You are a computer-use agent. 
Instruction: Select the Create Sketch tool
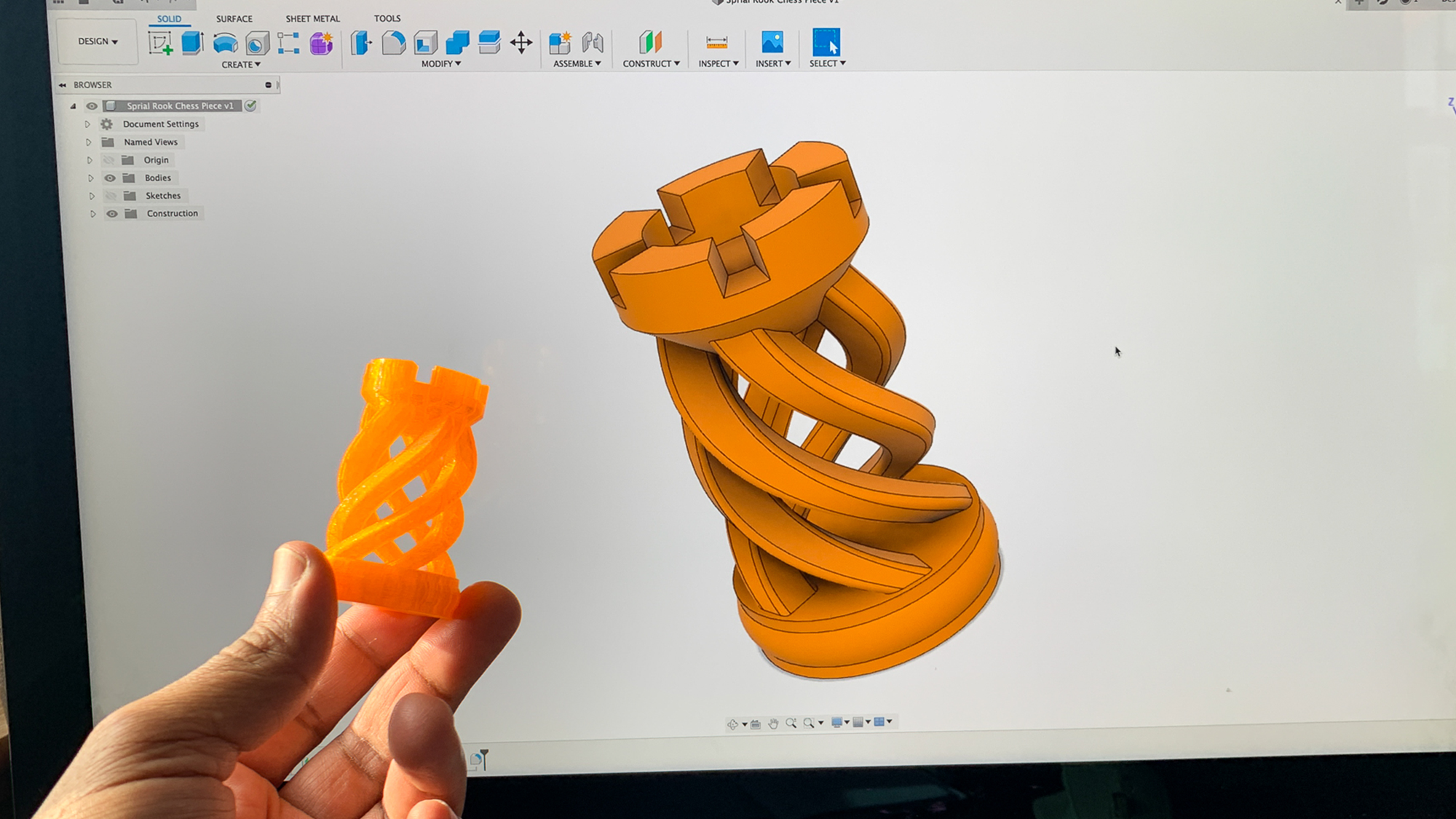pyautogui.click(x=160, y=44)
